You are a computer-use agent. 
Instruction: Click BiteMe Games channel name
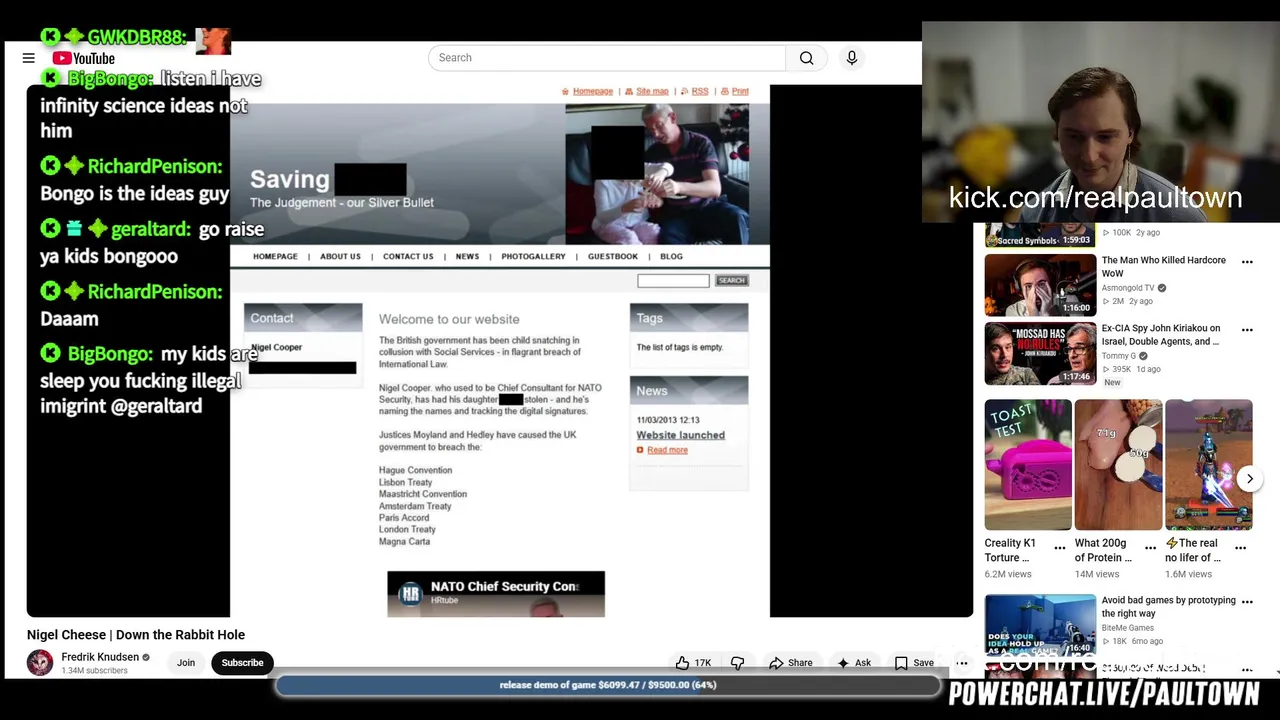point(1128,628)
